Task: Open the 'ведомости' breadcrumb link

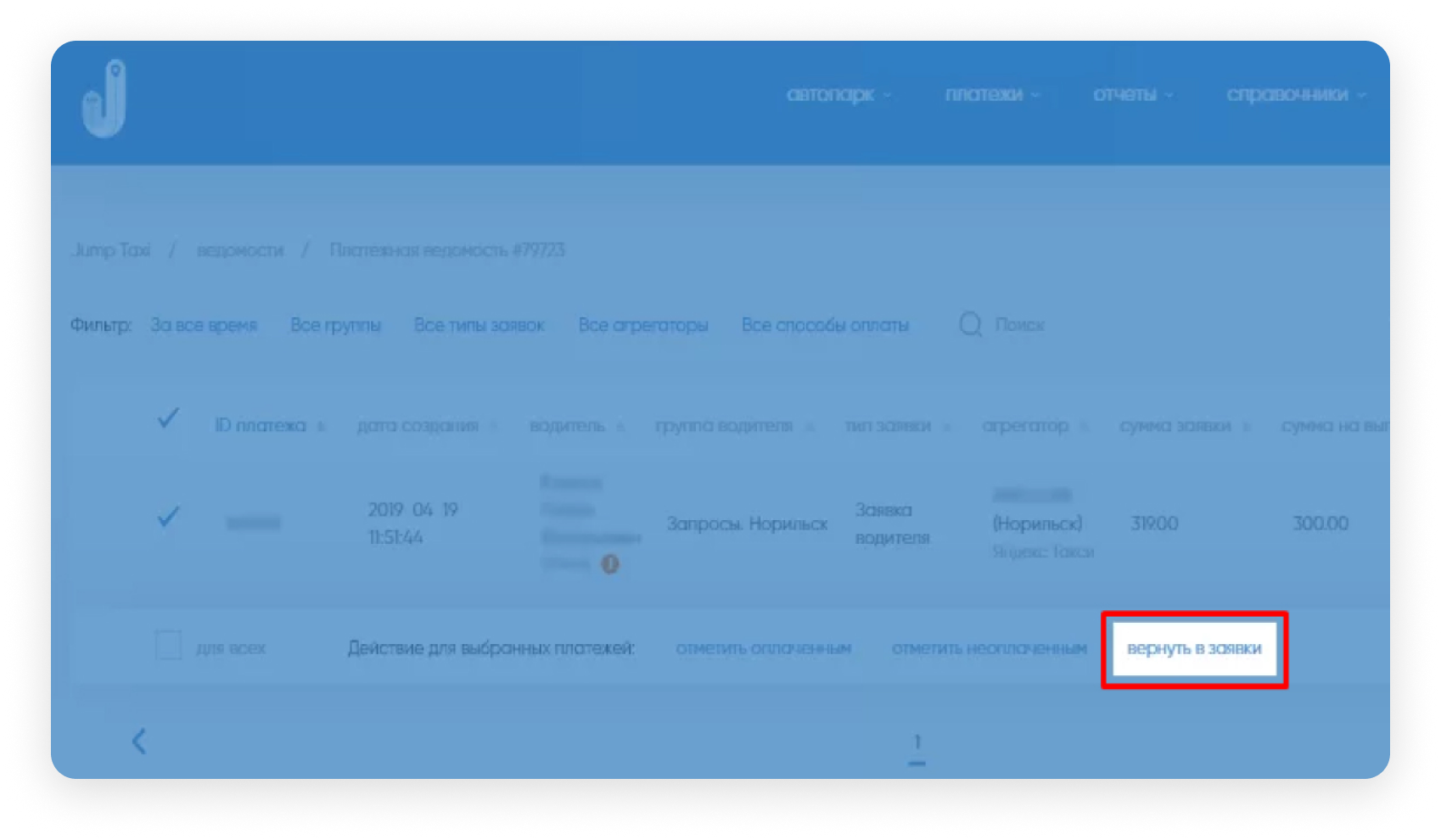Action: click(240, 250)
